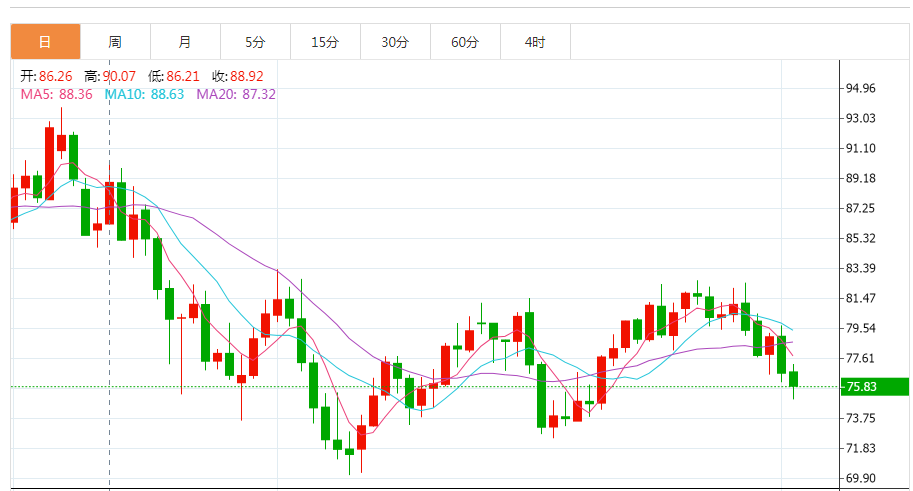Show the 30分 chart view
This screenshot has height=491, width=913.
pyautogui.click(x=395, y=42)
